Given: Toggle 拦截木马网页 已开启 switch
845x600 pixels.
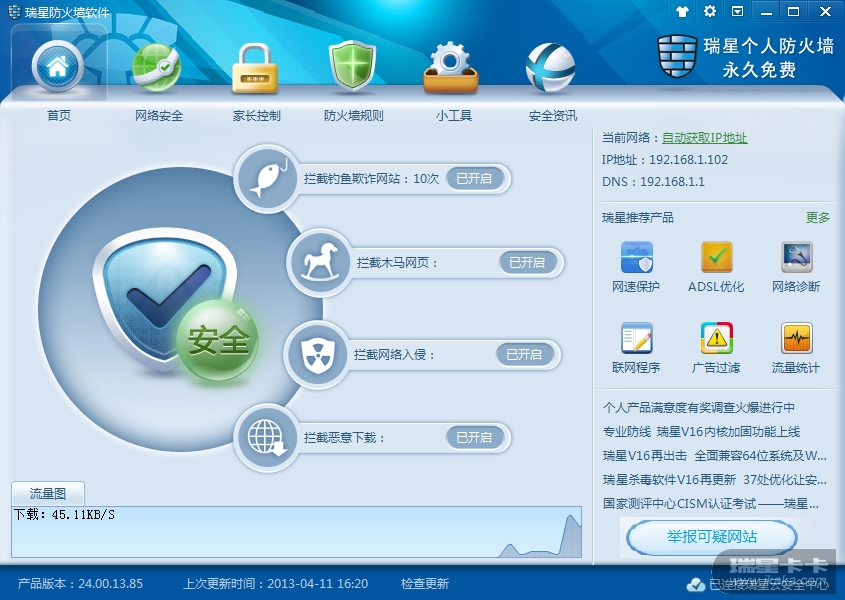Looking at the screenshot, I should tap(527, 263).
